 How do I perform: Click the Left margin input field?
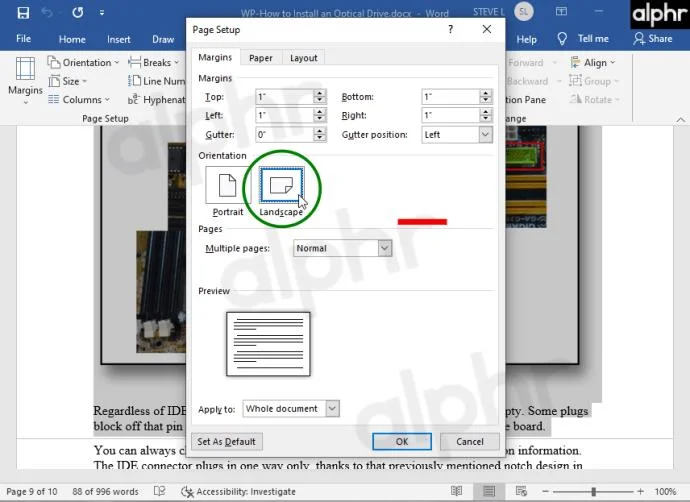pyautogui.click(x=284, y=115)
